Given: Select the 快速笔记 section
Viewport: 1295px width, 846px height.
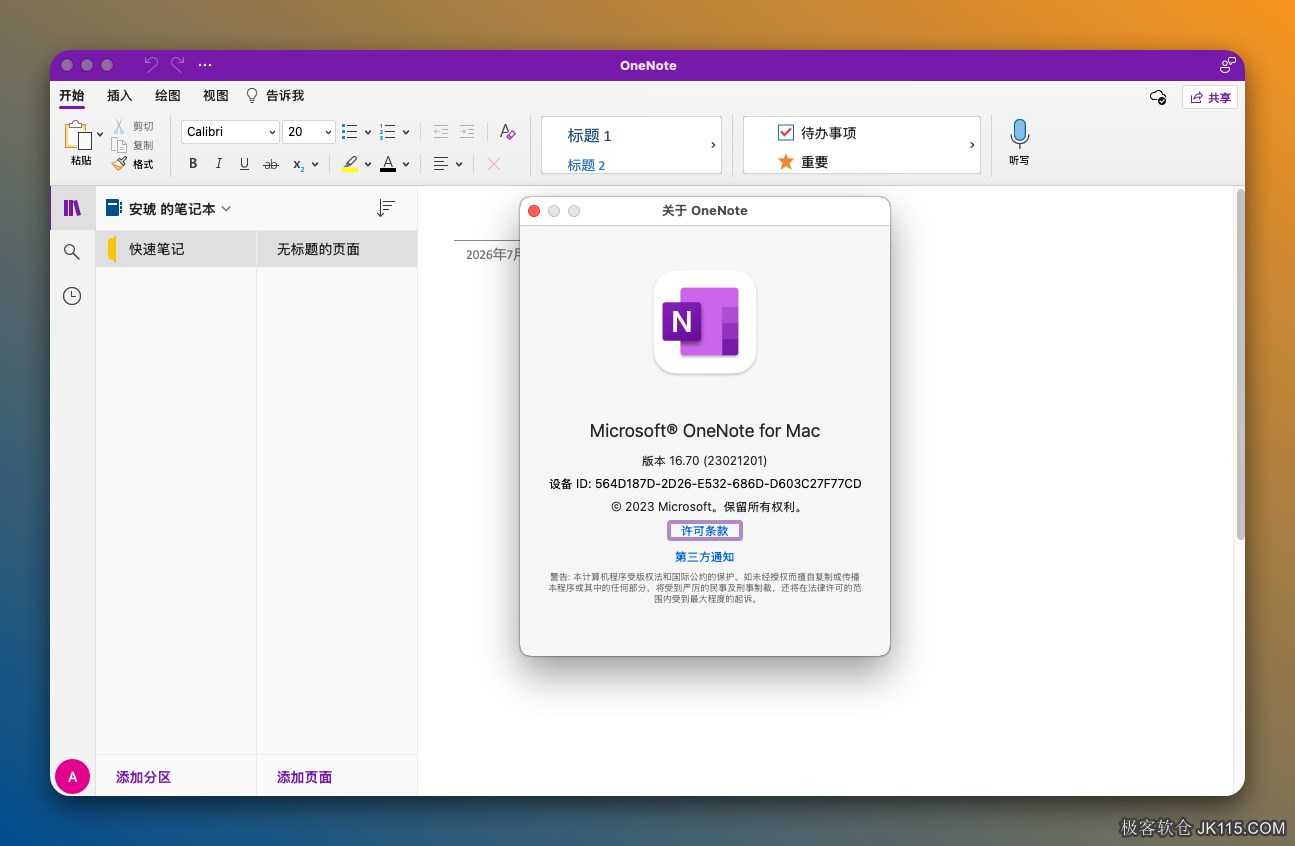Looking at the screenshot, I should [176, 249].
